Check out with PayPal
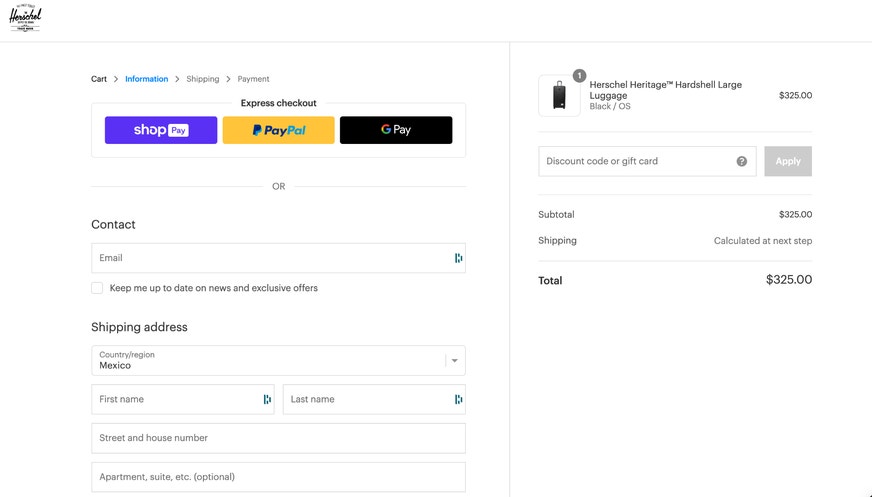Screen dimensions: 872x497 tap(278, 130)
